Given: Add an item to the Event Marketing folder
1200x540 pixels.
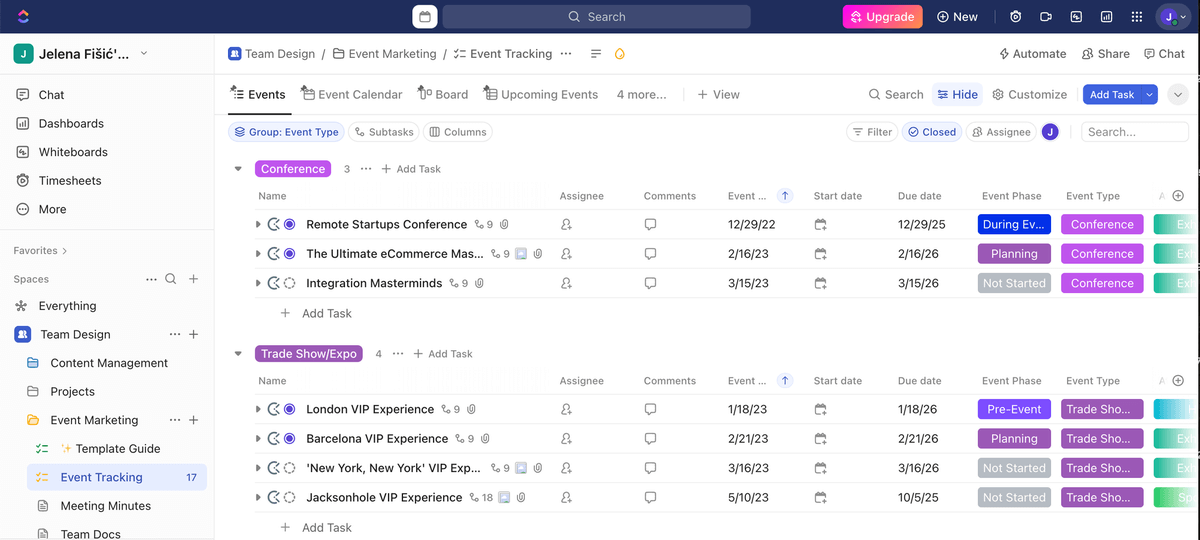Looking at the screenshot, I should click(194, 420).
